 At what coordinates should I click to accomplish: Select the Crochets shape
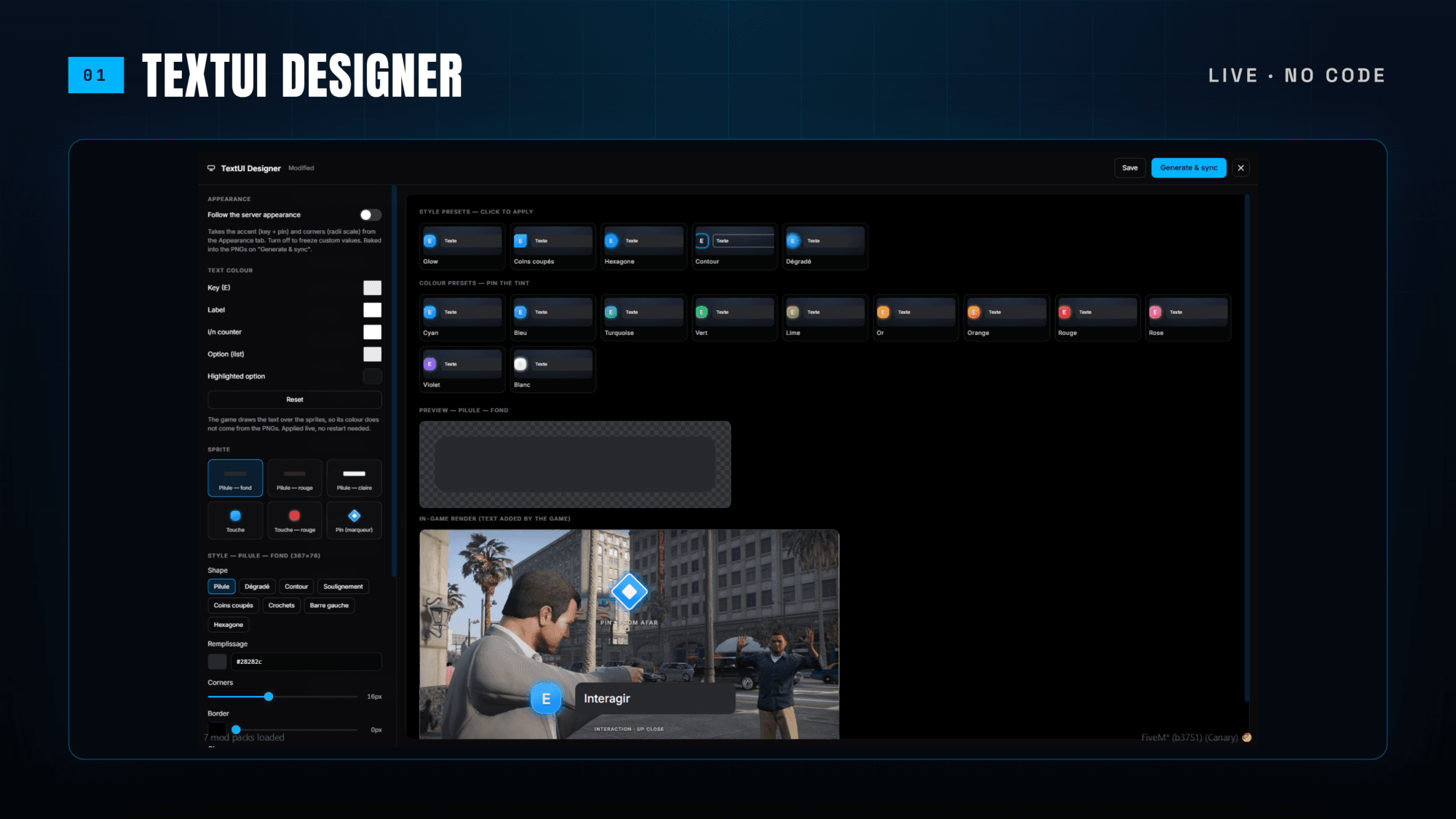pyautogui.click(x=282, y=606)
